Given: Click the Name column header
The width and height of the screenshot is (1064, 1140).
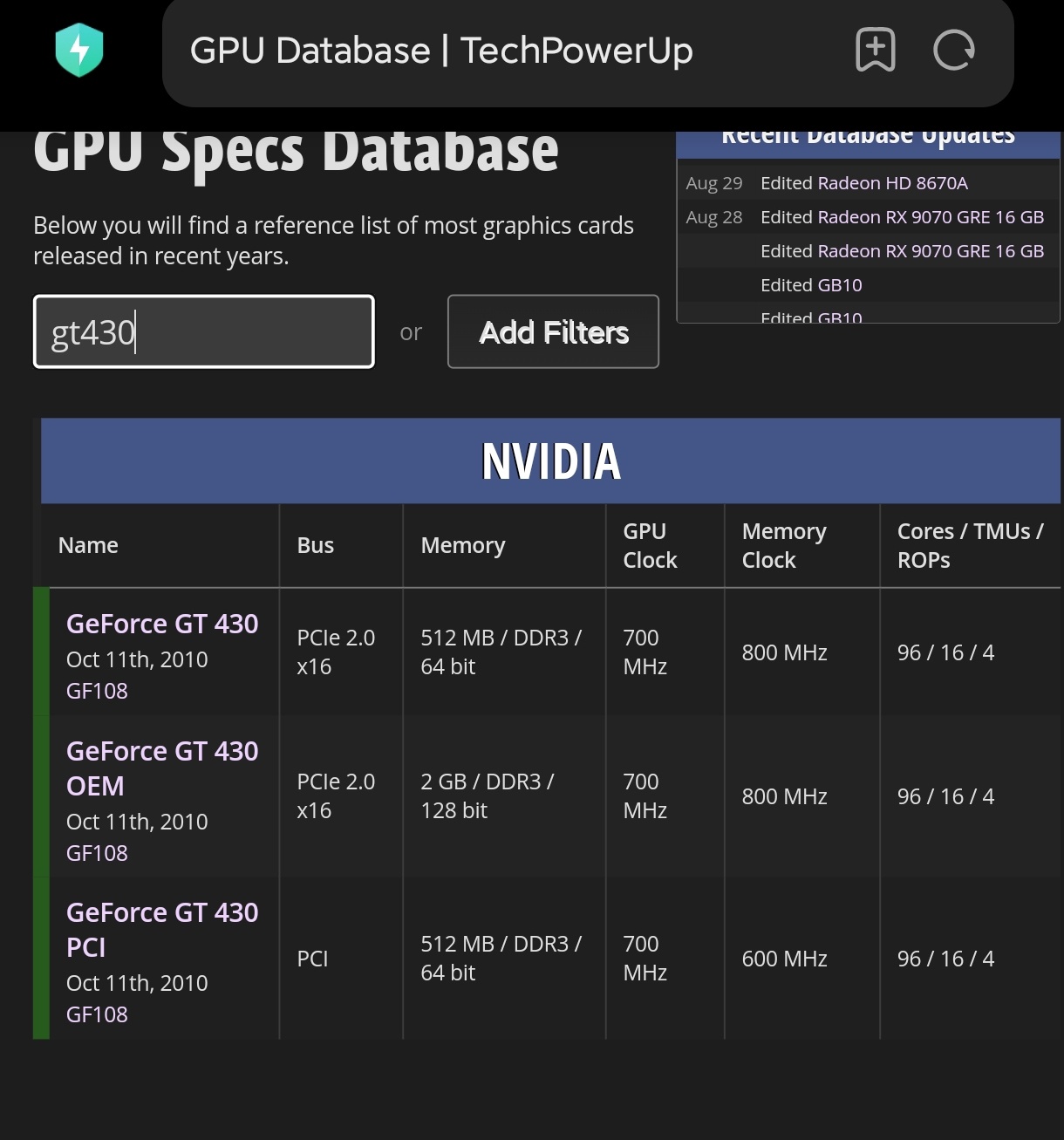Looking at the screenshot, I should tap(88, 545).
